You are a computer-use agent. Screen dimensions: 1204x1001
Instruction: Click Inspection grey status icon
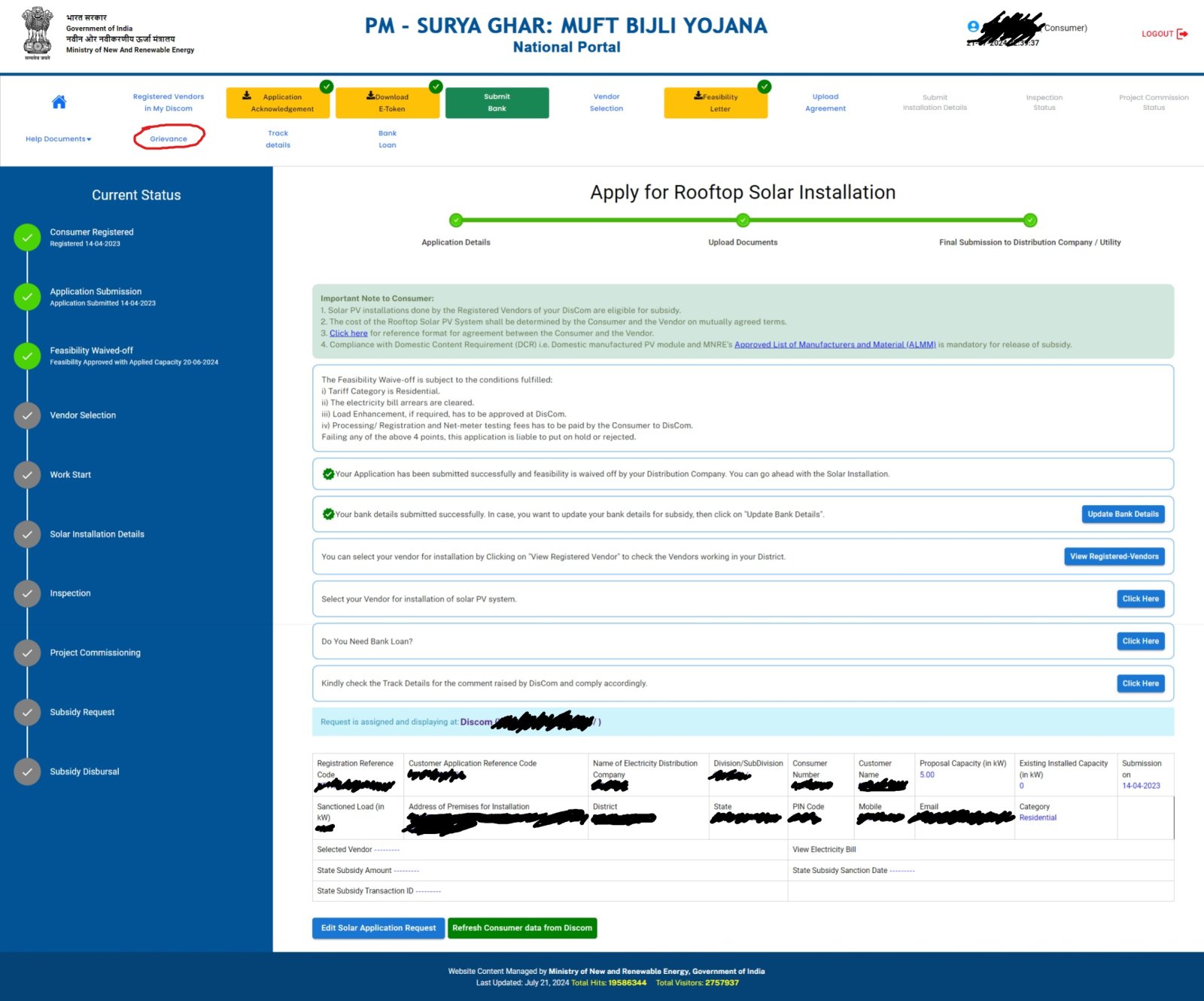coord(27,594)
